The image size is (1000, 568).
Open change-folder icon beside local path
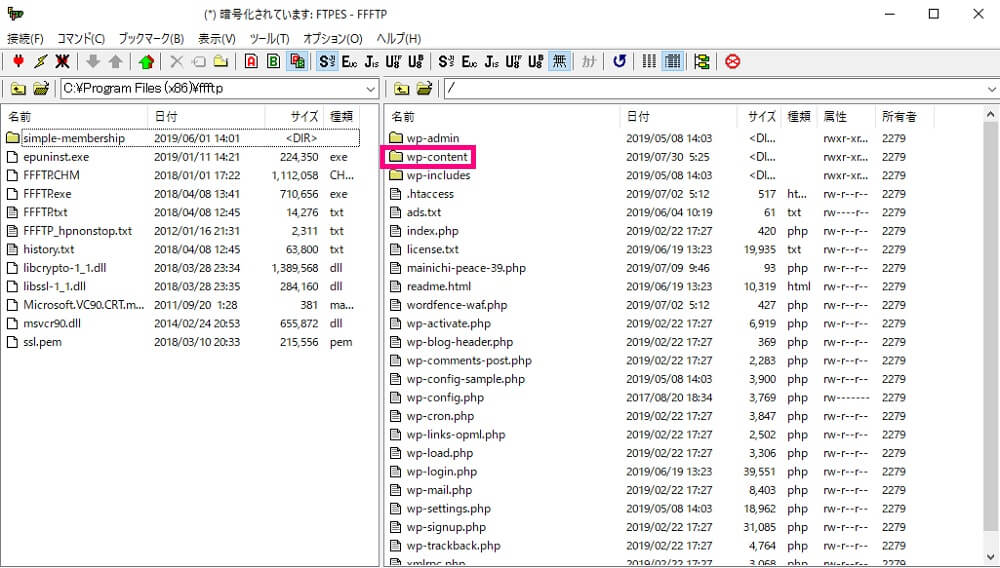click(x=41, y=89)
